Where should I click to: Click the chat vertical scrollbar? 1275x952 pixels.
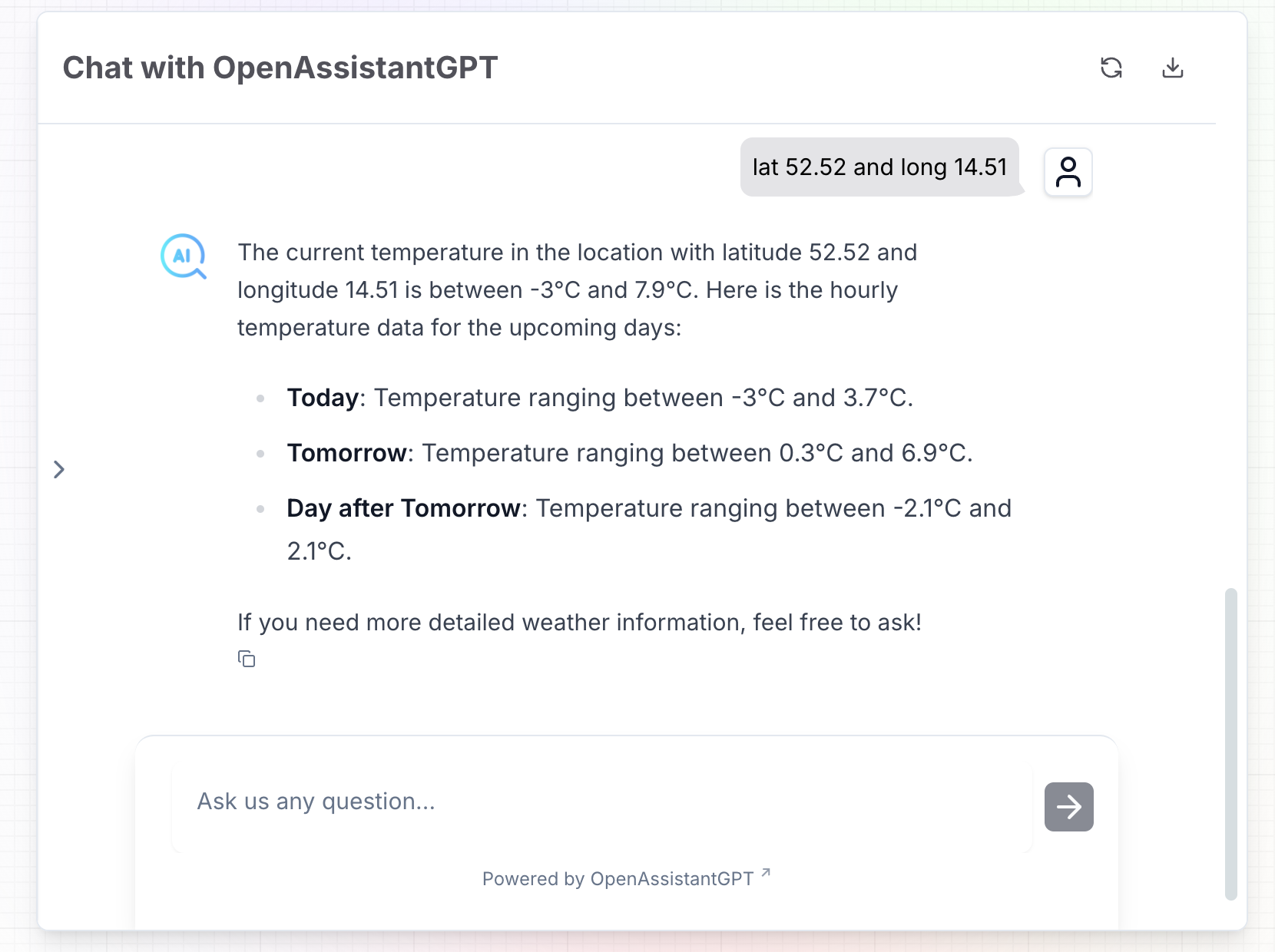click(1230, 743)
